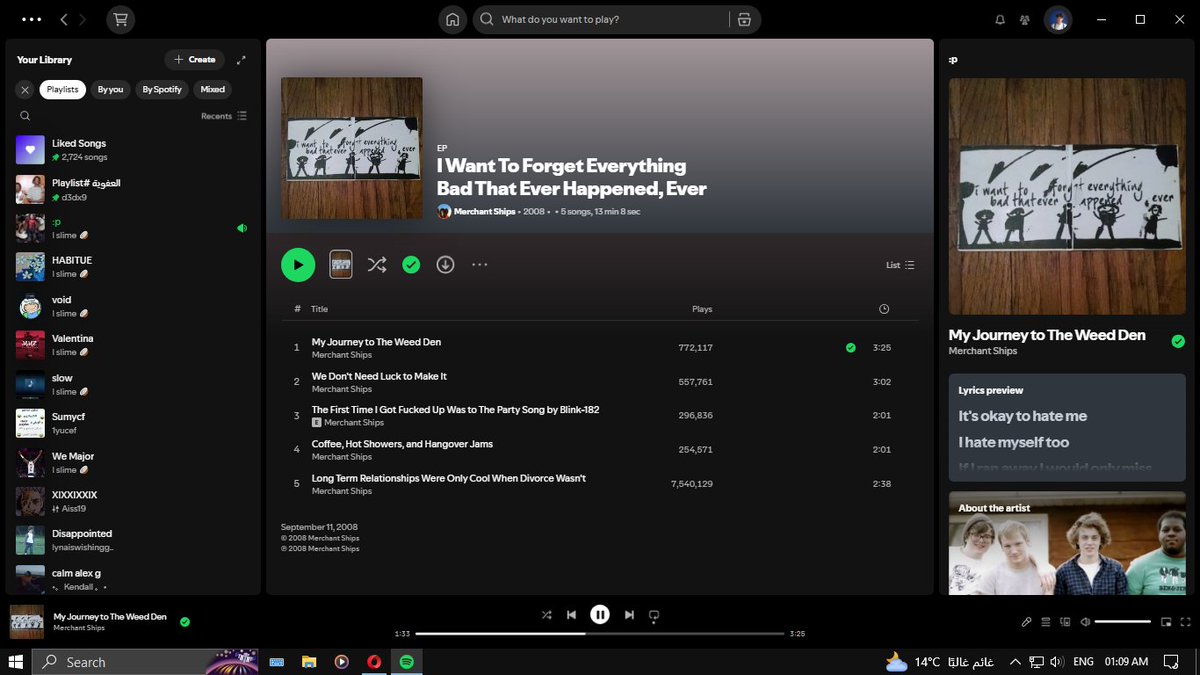Go back with the left arrow
The image size is (1200, 675).
coord(64,19)
